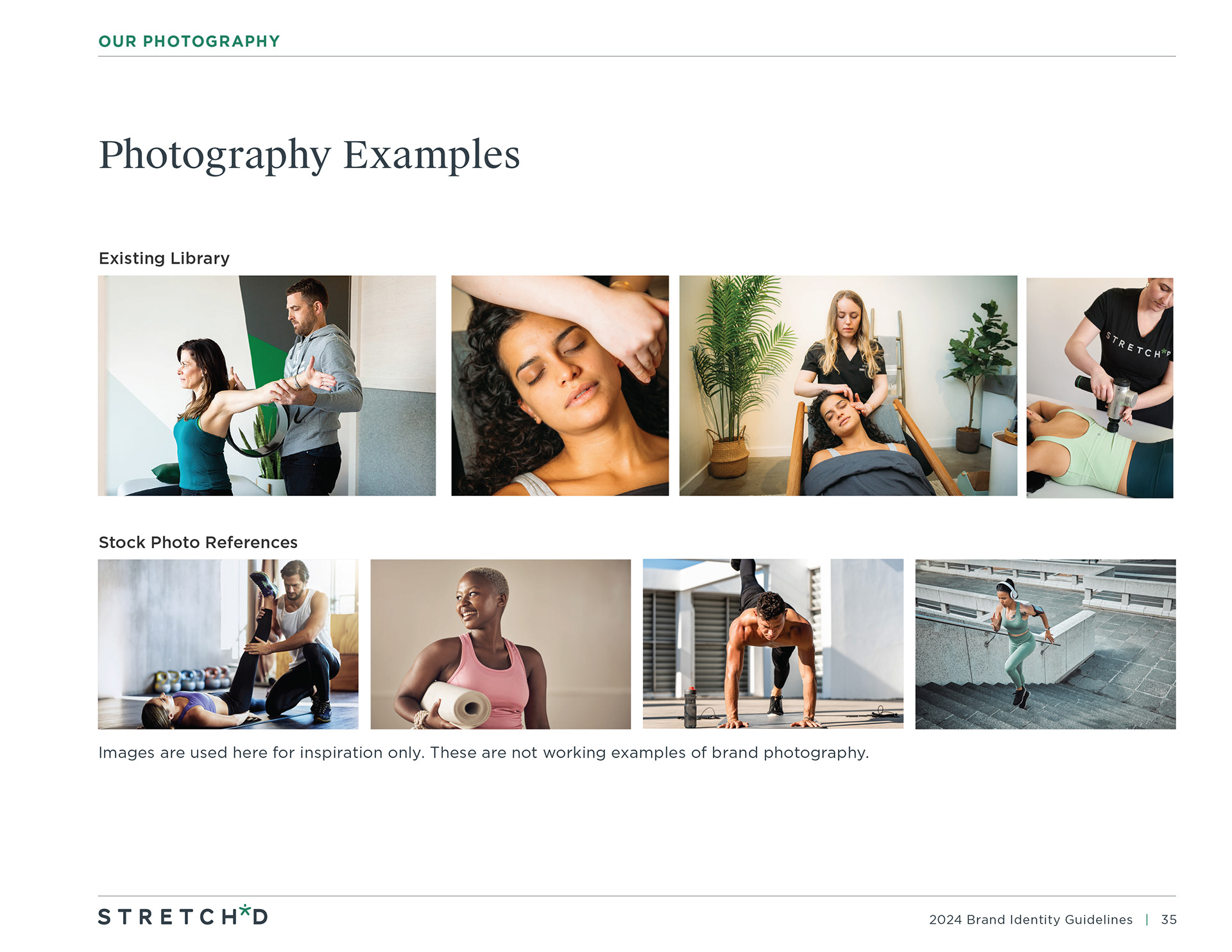This screenshot has height=952, width=1232.
Task: Select the Stock Photo References heading
Action: (x=198, y=542)
